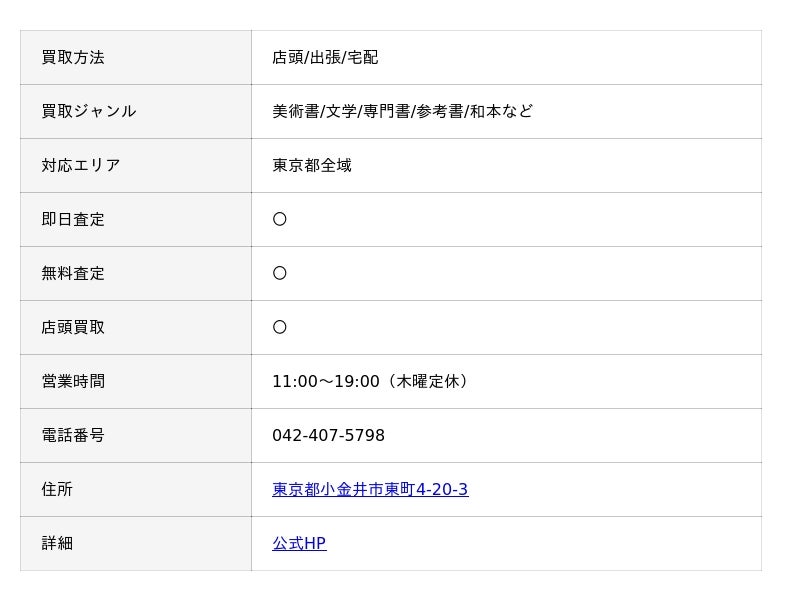Select the 無料査定 label cell
Image resolution: width=800 pixels, height=601 pixels.
pyautogui.click(x=136, y=274)
